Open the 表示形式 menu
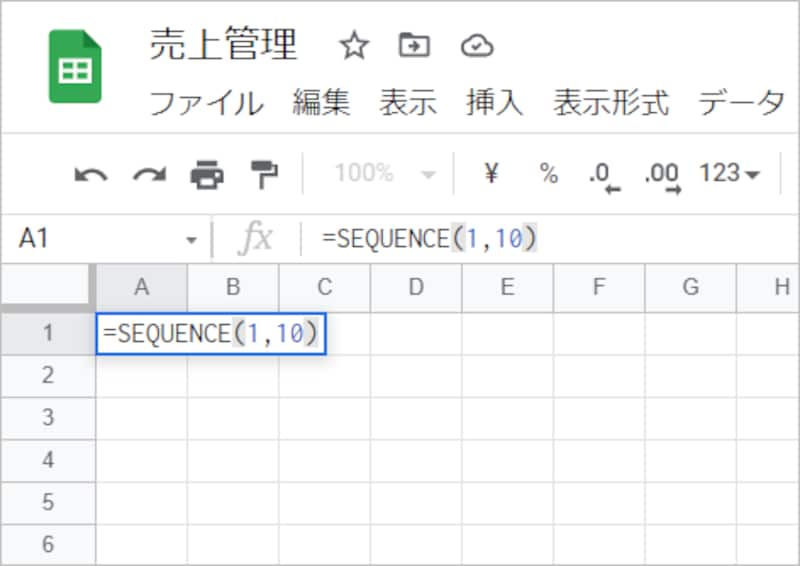800x566 pixels. click(611, 102)
